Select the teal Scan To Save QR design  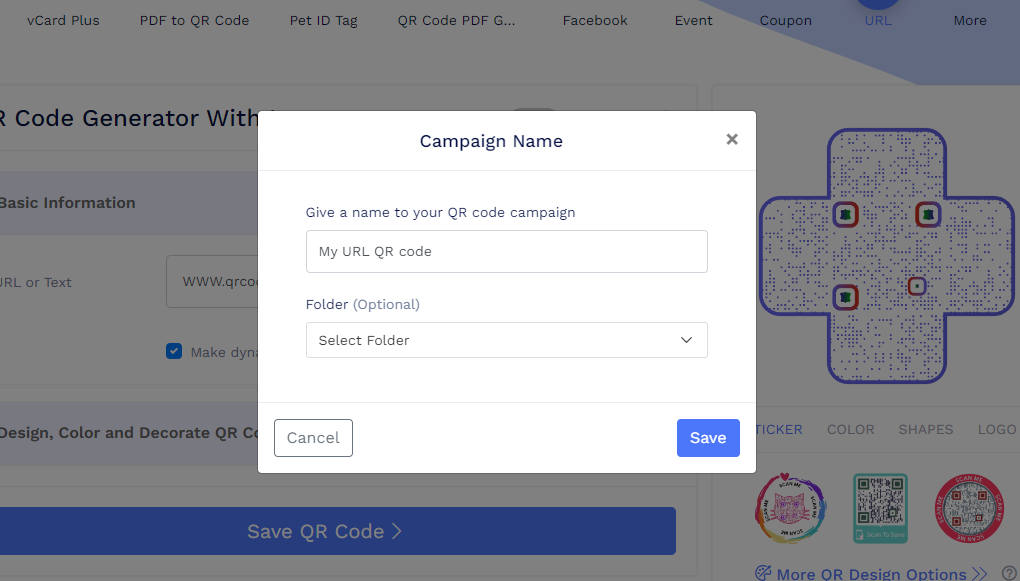click(x=880, y=508)
